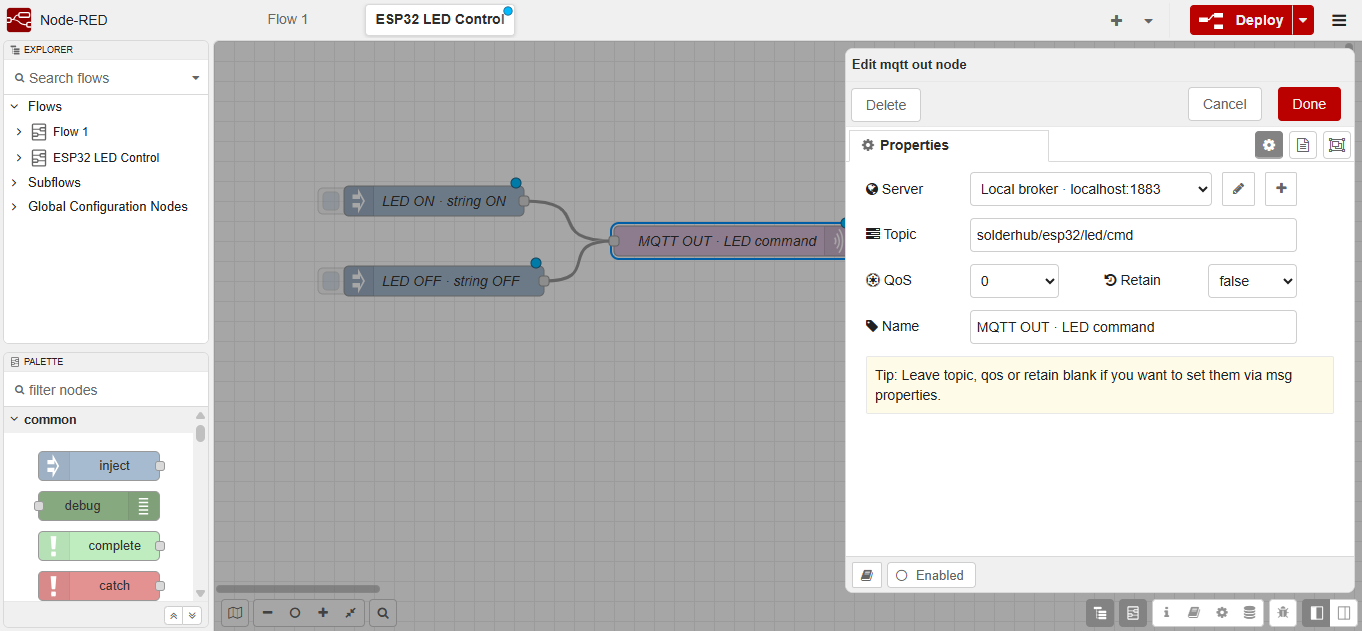Toggle the workspace navigator map icon

click(x=235, y=613)
